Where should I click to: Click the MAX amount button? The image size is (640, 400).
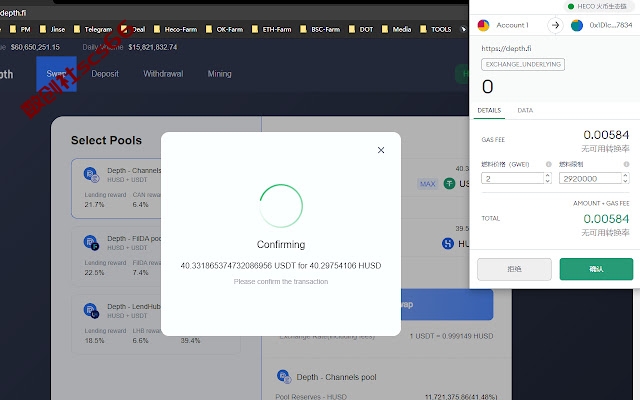click(427, 184)
